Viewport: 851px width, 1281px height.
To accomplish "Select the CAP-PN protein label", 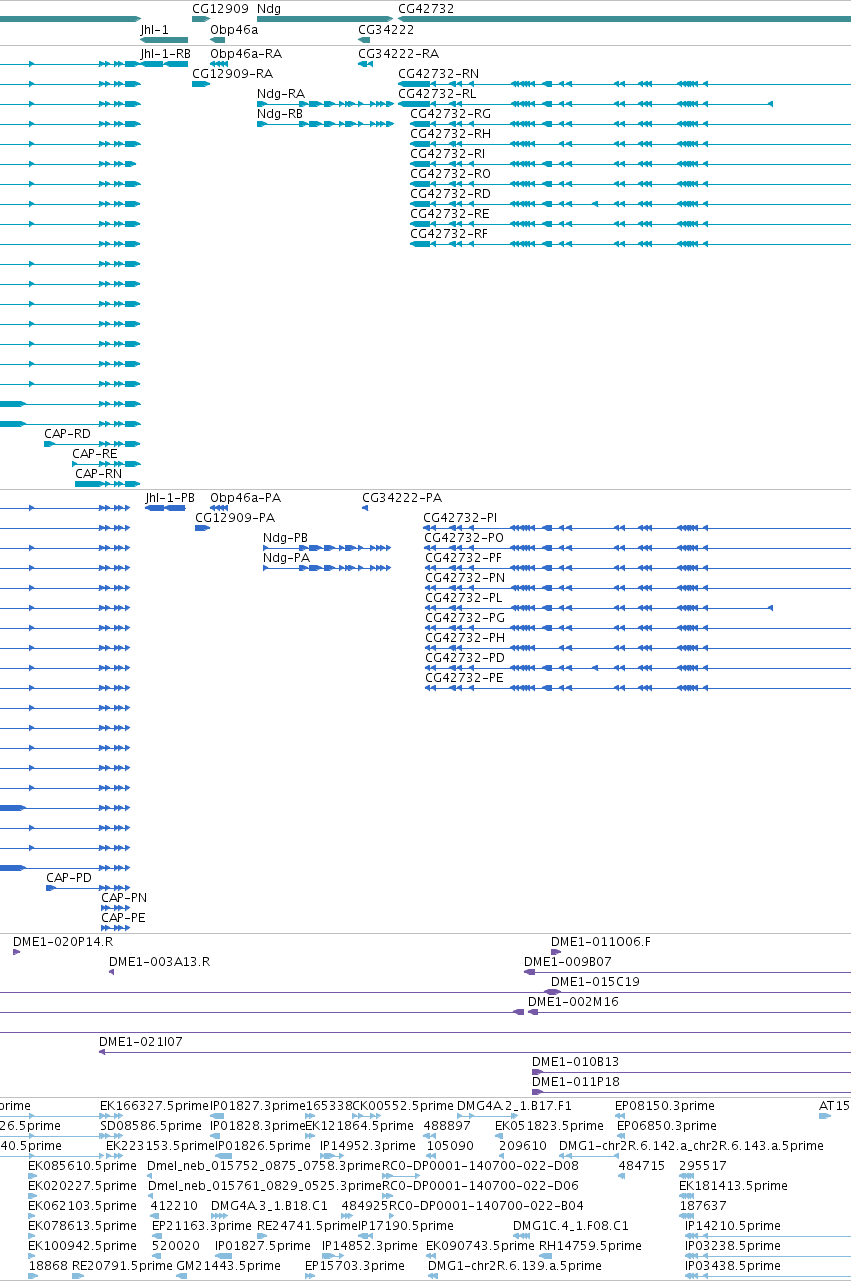I will click(x=124, y=898).
